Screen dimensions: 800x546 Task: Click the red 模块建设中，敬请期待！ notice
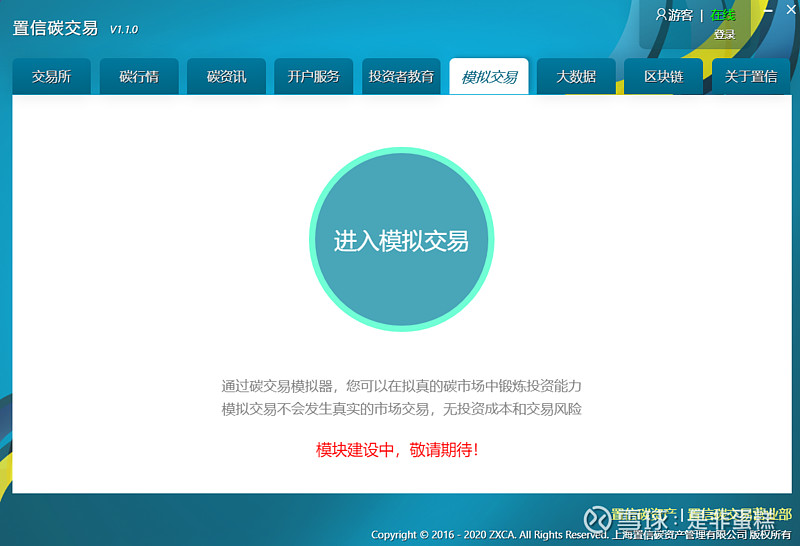[397, 450]
